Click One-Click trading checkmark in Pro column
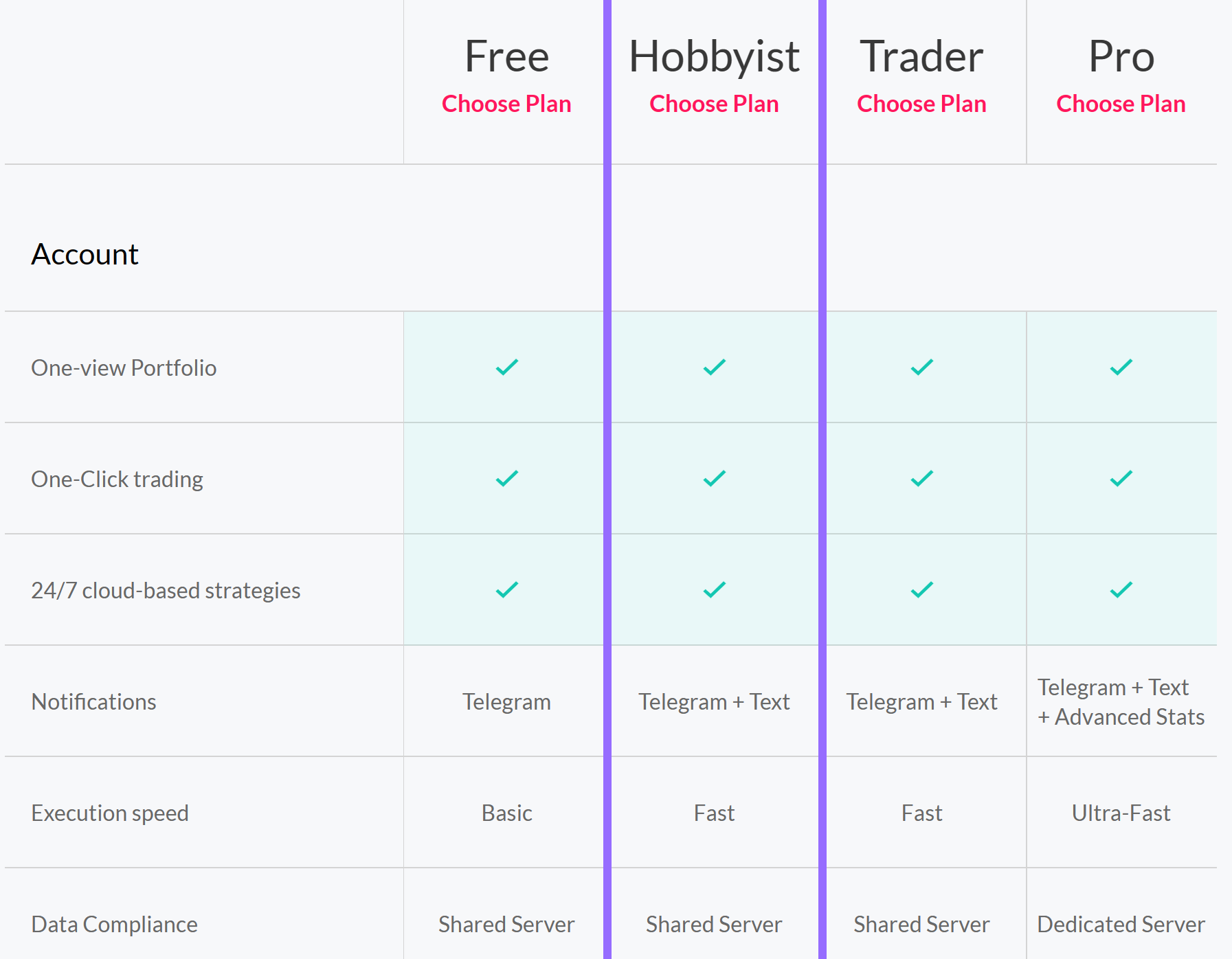This screenshot has width=1232, height=959. (x=1121, y=479)
